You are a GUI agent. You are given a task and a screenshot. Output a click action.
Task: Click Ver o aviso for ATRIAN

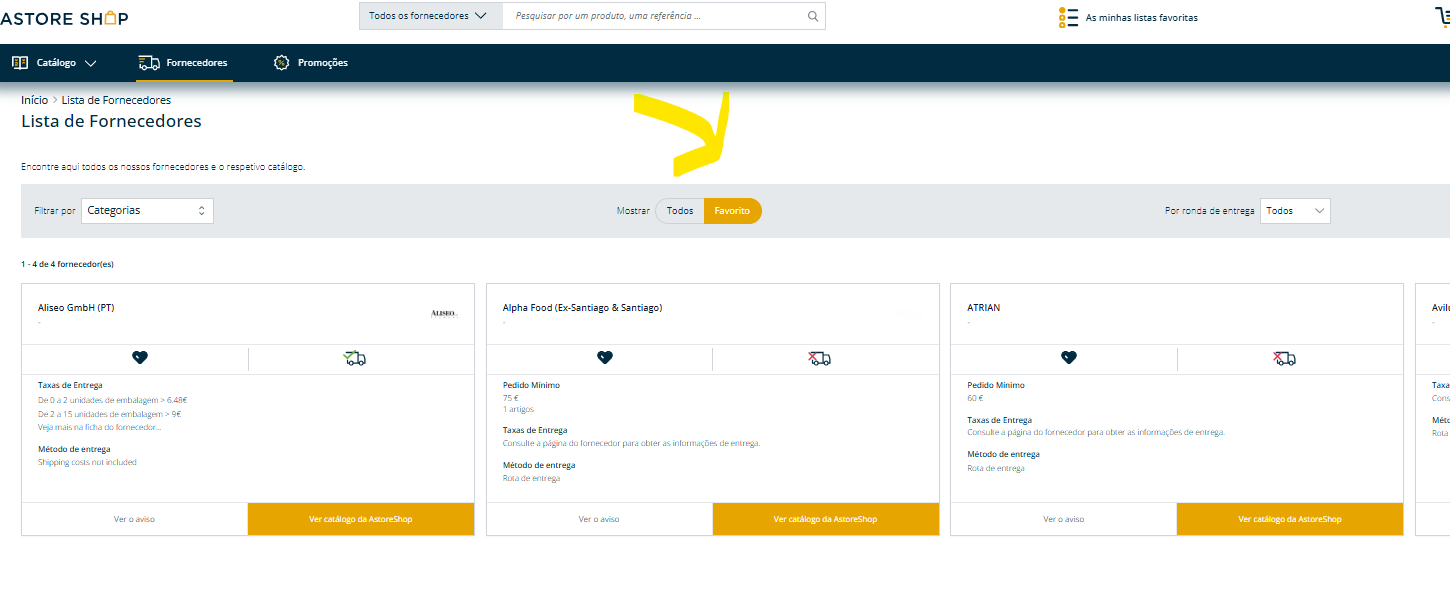1064,519
